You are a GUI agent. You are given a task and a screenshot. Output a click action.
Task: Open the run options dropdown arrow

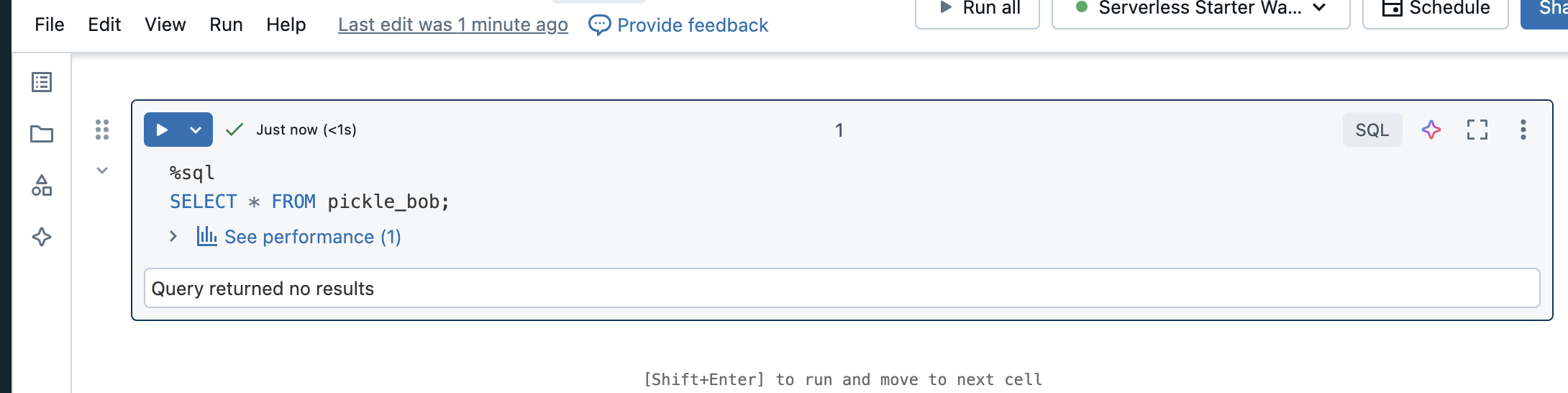[196, 130]
